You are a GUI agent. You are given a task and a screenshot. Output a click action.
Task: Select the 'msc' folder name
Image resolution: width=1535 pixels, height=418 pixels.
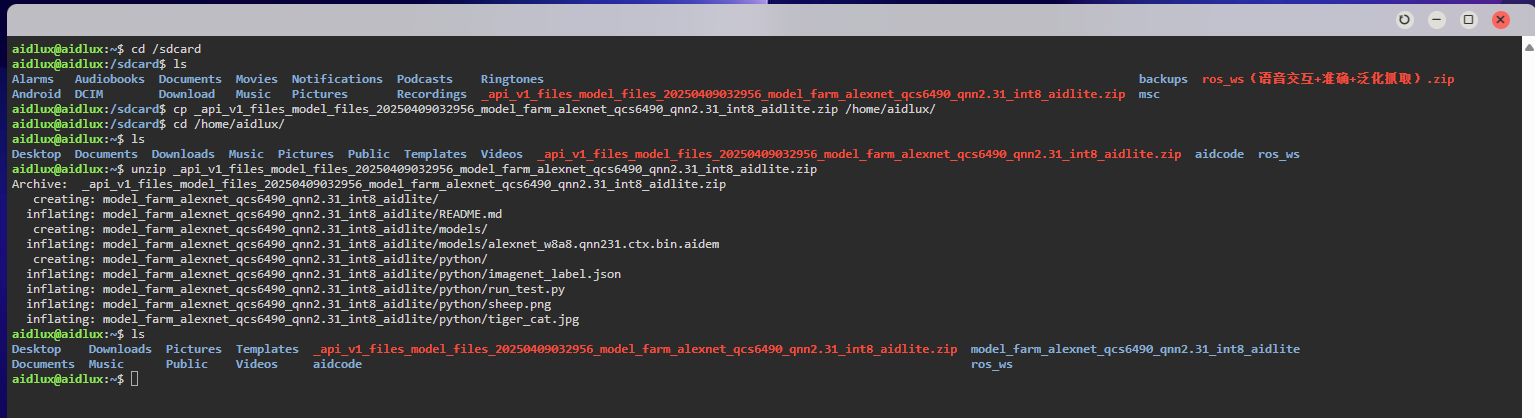click(1149, 94)
